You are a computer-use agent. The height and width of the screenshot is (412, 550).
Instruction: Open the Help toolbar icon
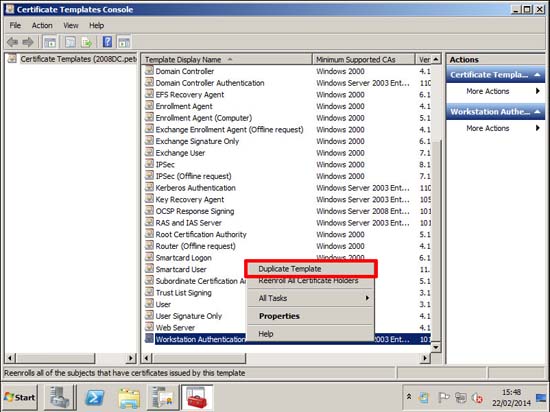(107, 42)
